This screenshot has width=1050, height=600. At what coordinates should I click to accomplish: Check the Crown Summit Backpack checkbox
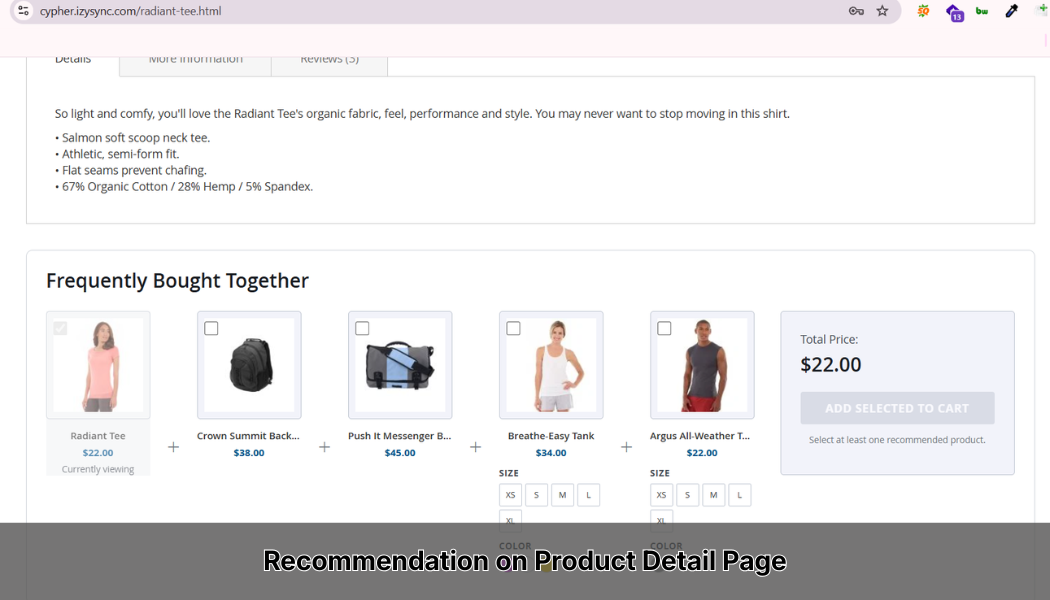pyautogui.click(x=211, y=328)
